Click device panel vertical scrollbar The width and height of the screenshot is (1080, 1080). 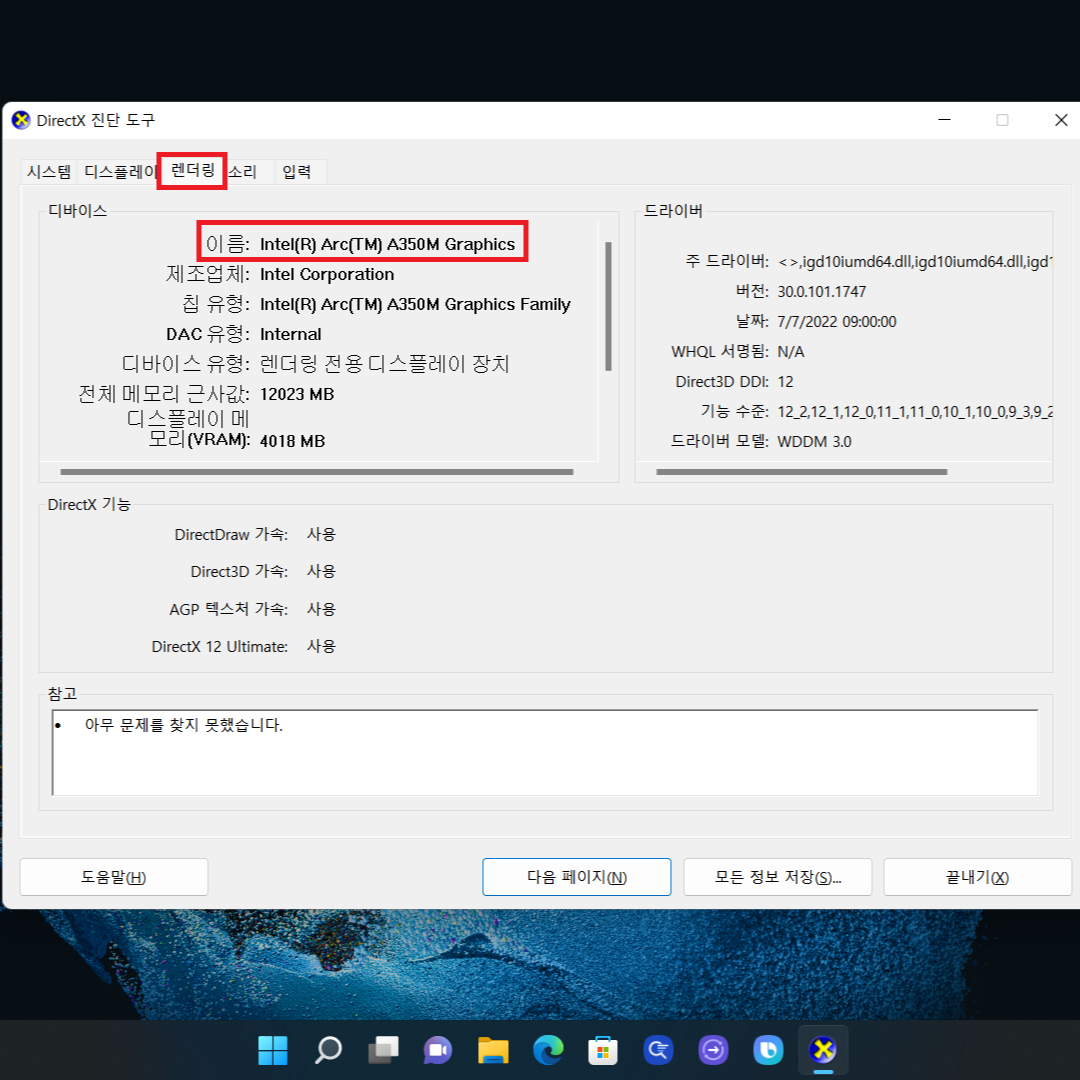(608, 307)
